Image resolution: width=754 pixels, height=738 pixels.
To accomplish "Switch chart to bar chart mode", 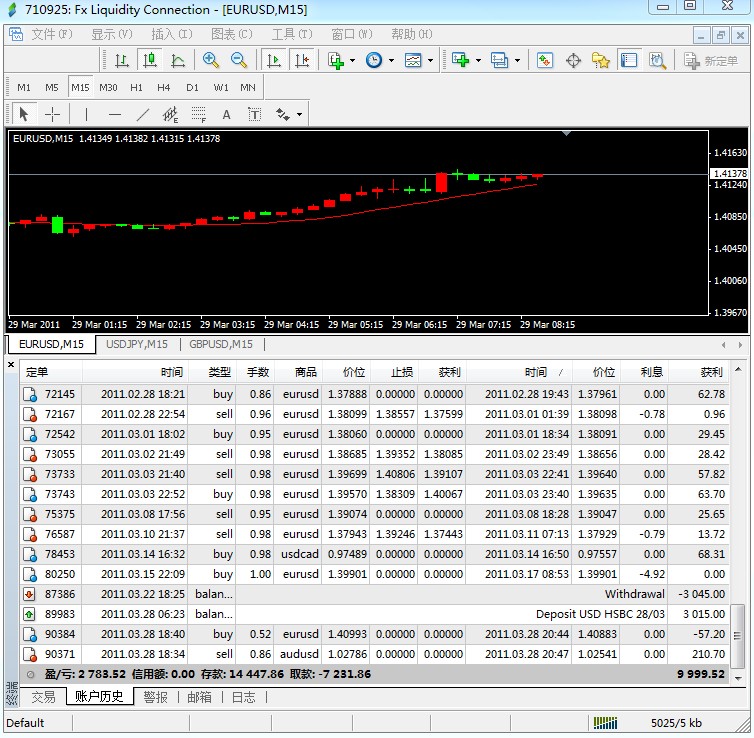I will pos(122,60).
